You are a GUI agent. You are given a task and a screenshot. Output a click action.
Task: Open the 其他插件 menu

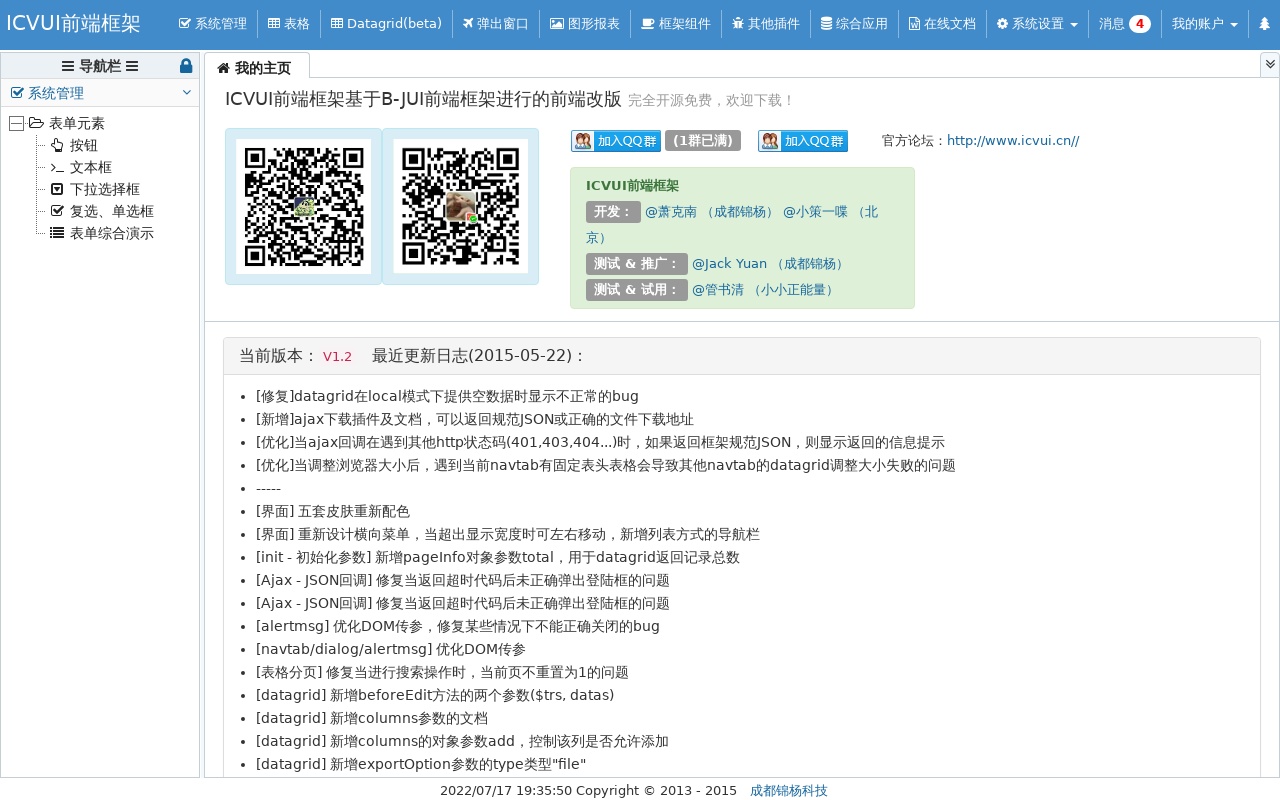[x=765, y=23]
